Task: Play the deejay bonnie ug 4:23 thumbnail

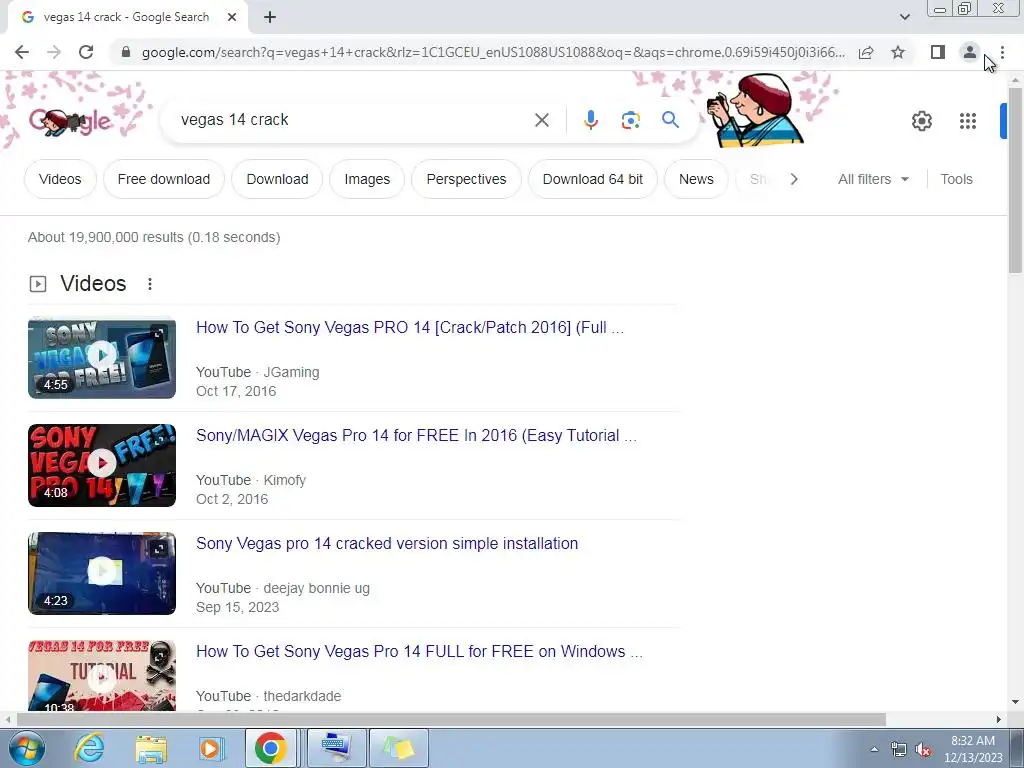Action: tap(102, 573)
